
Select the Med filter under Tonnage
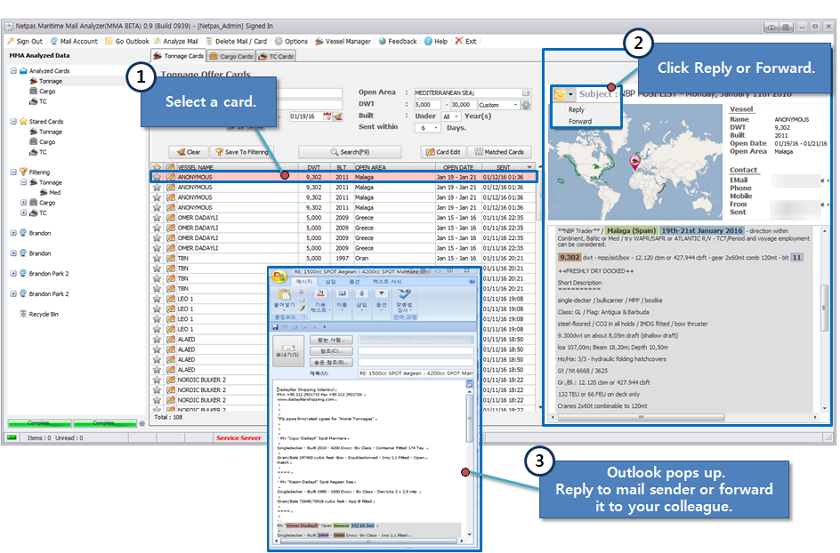pos(50,192)
